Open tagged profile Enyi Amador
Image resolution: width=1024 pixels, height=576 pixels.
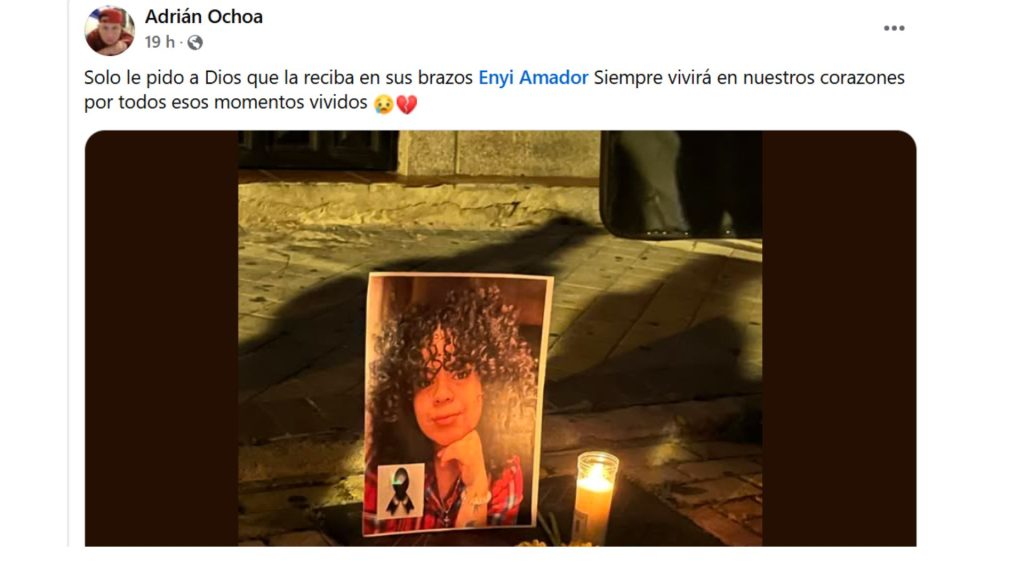(533, 78)
